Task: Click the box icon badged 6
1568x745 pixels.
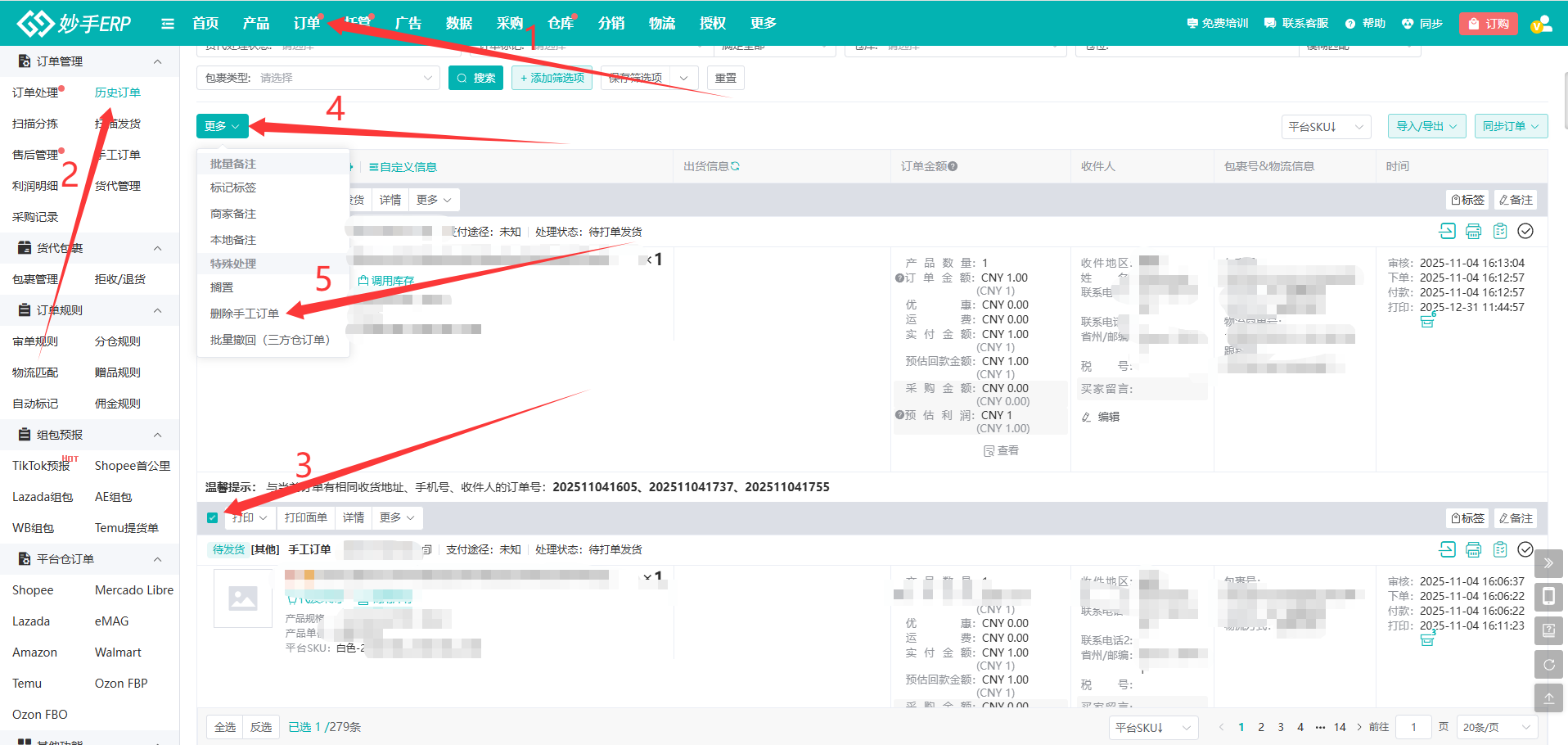Action: (x=1427, y=321)
